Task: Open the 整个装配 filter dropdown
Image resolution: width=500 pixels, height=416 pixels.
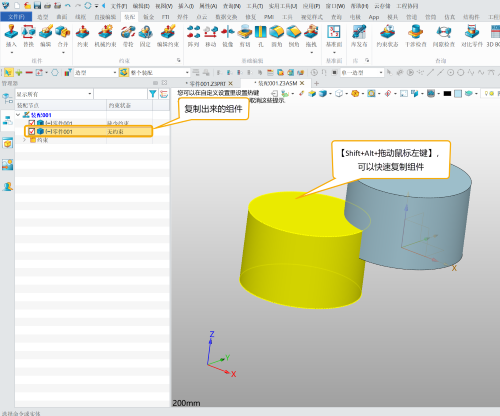Action: coord(159,72)
